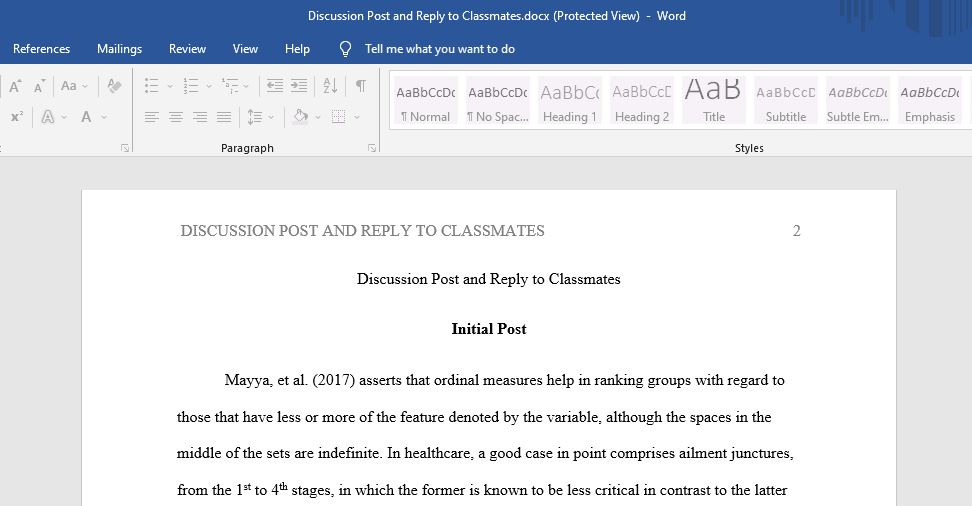Image resolution: width=972 pixels, height=506 pixels.
Task: Apply superscript formatting
Action: [17, 117]
